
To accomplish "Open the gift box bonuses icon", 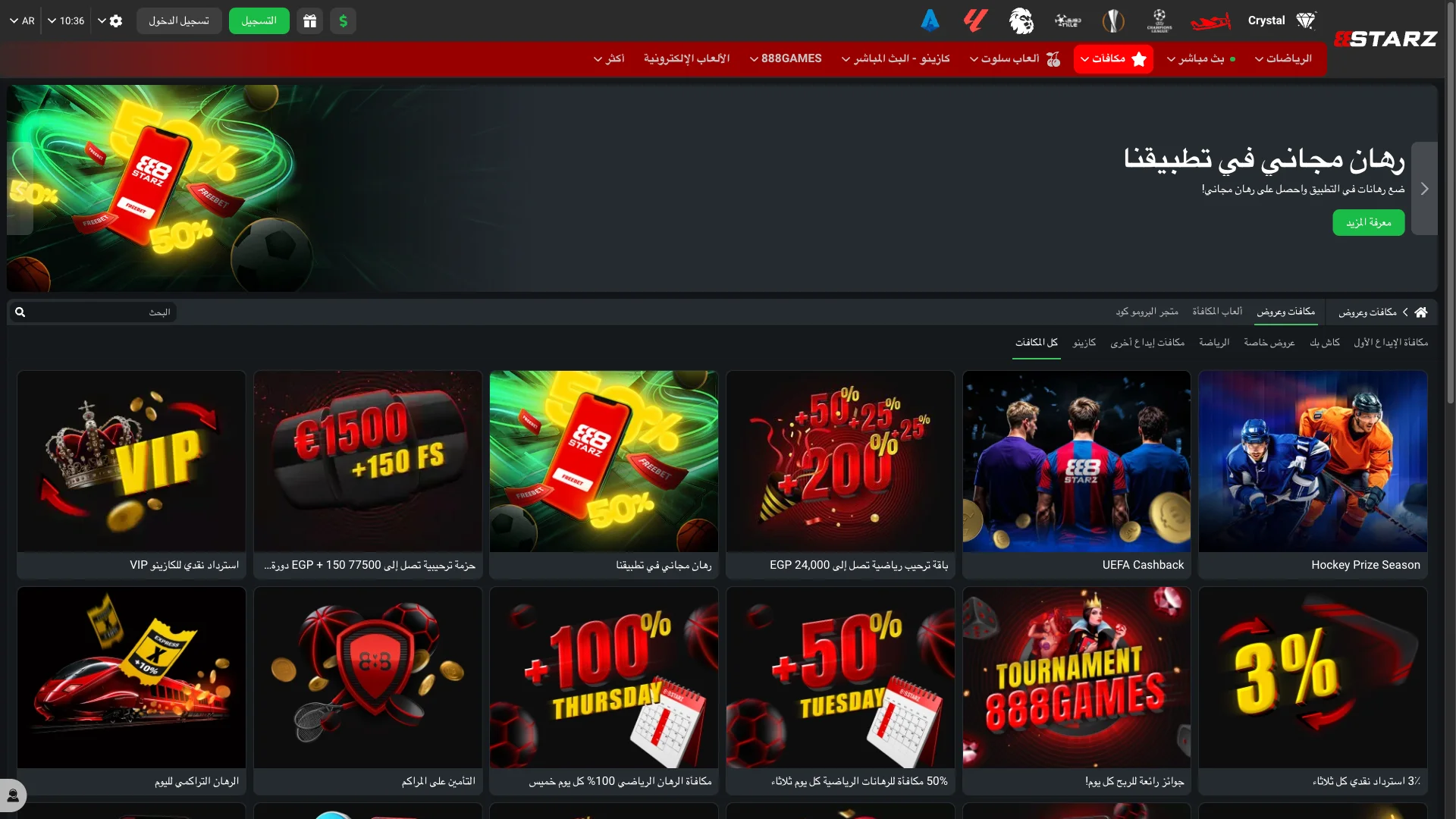I will [309, 21].
